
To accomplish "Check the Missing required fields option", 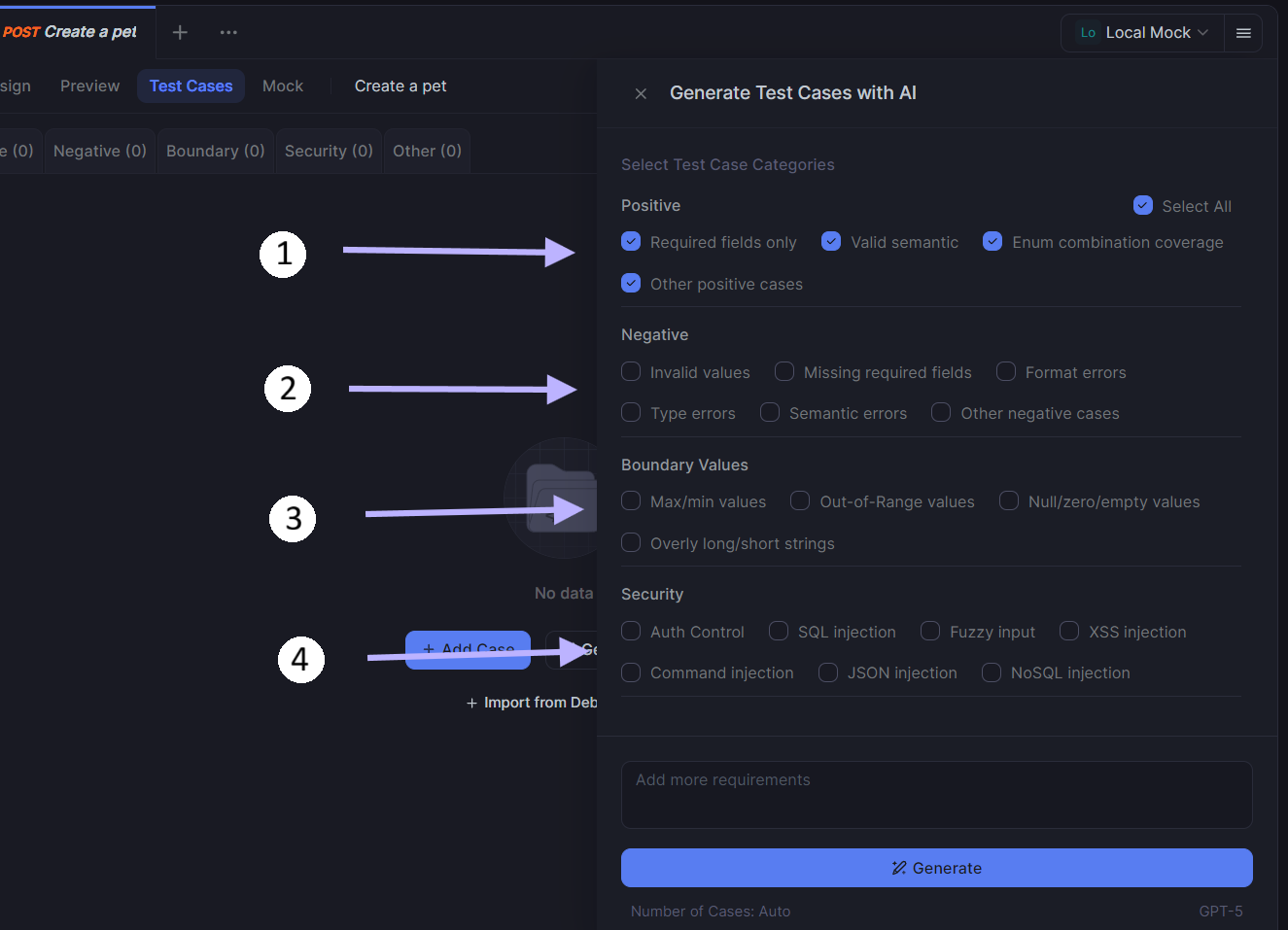I will 784,372.
